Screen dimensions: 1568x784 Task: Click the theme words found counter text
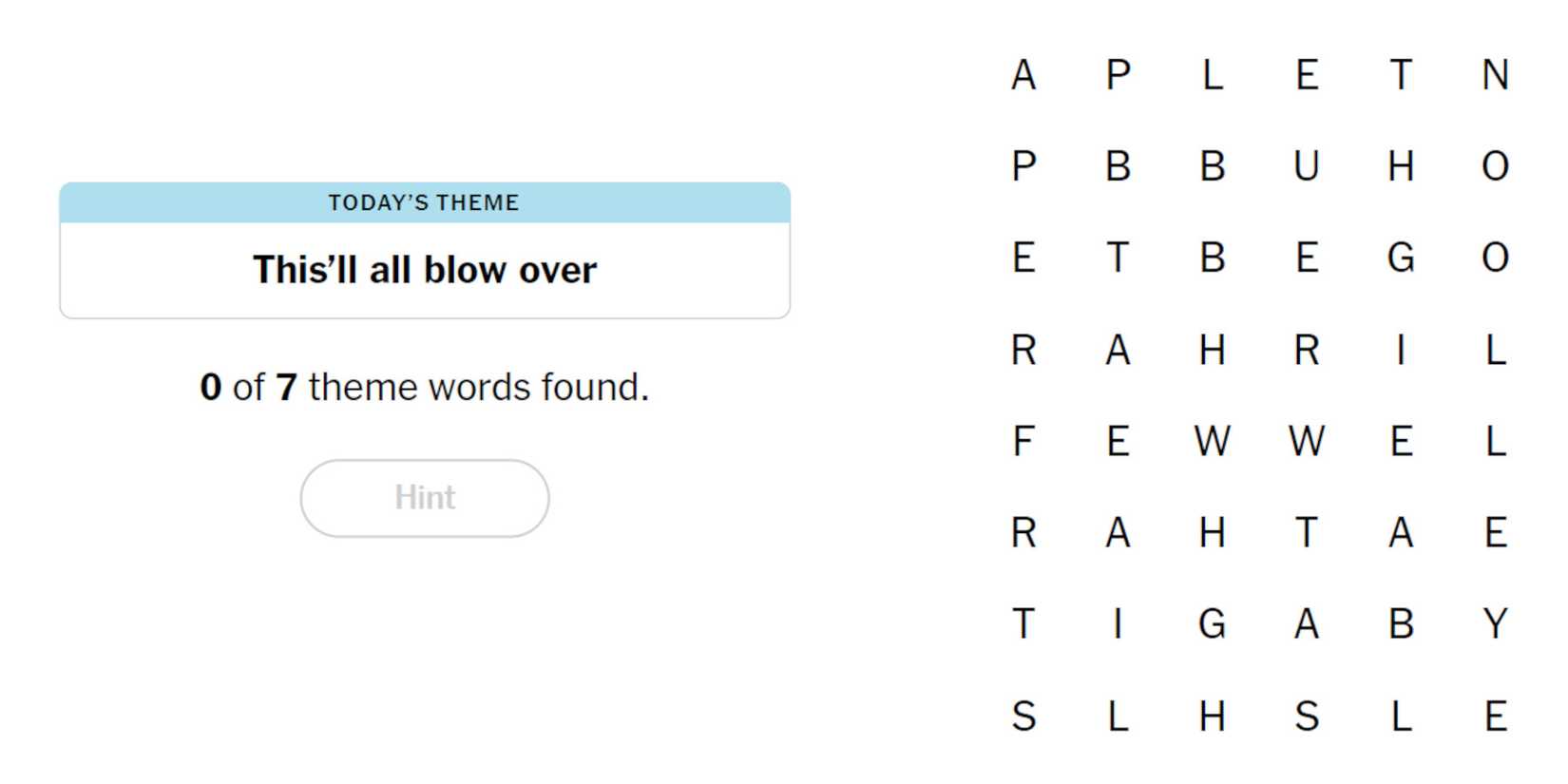click(x=425, y=388)
